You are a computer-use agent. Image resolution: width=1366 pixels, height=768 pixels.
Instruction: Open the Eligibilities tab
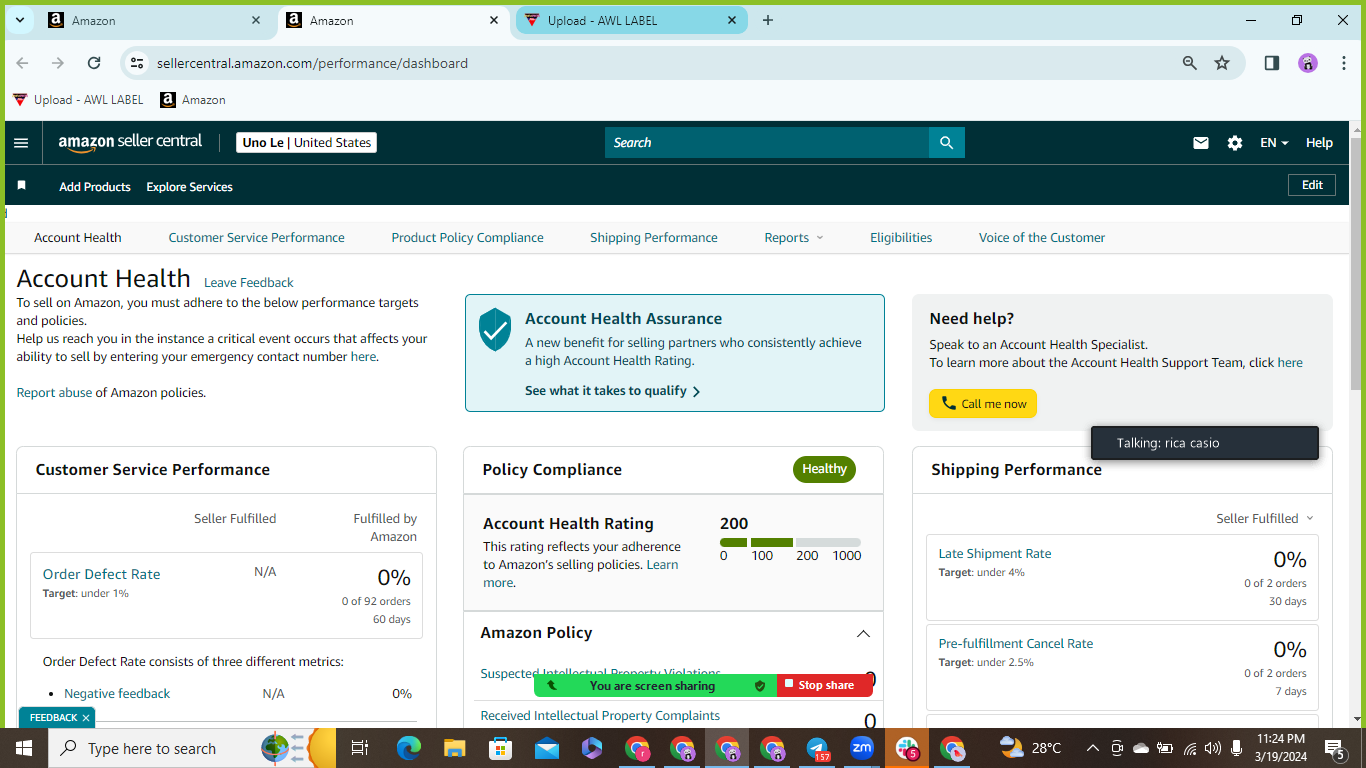click(x=901, y=238)
